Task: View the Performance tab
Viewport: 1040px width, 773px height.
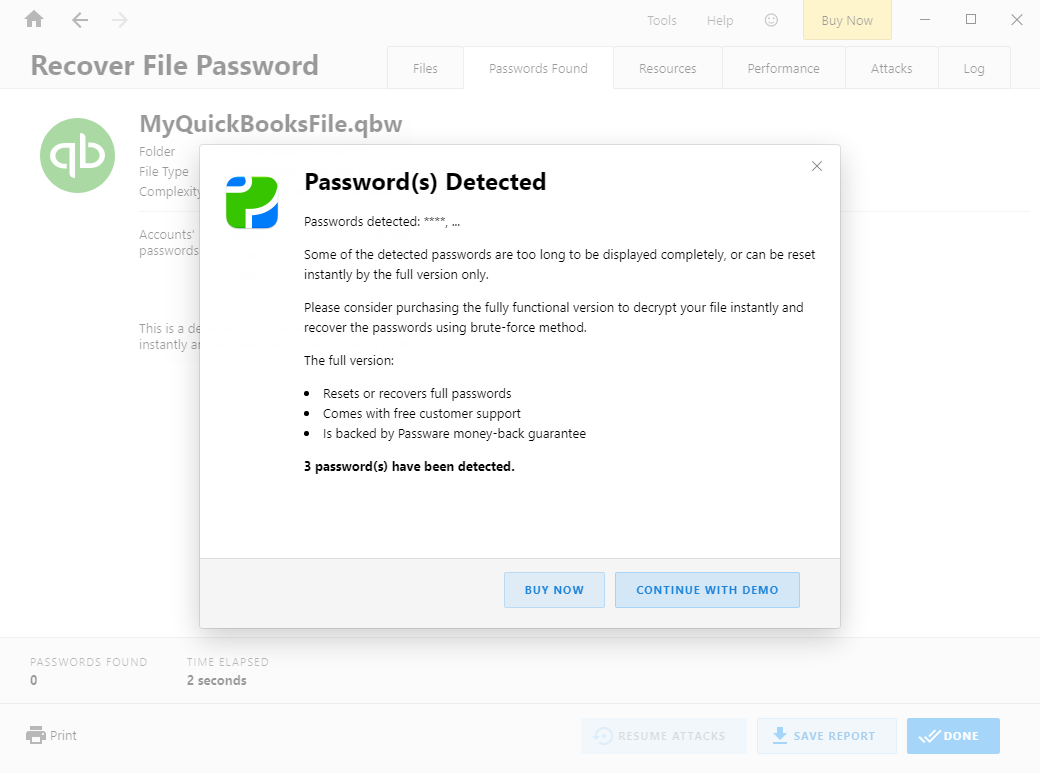Action: (x=783, y=68)
